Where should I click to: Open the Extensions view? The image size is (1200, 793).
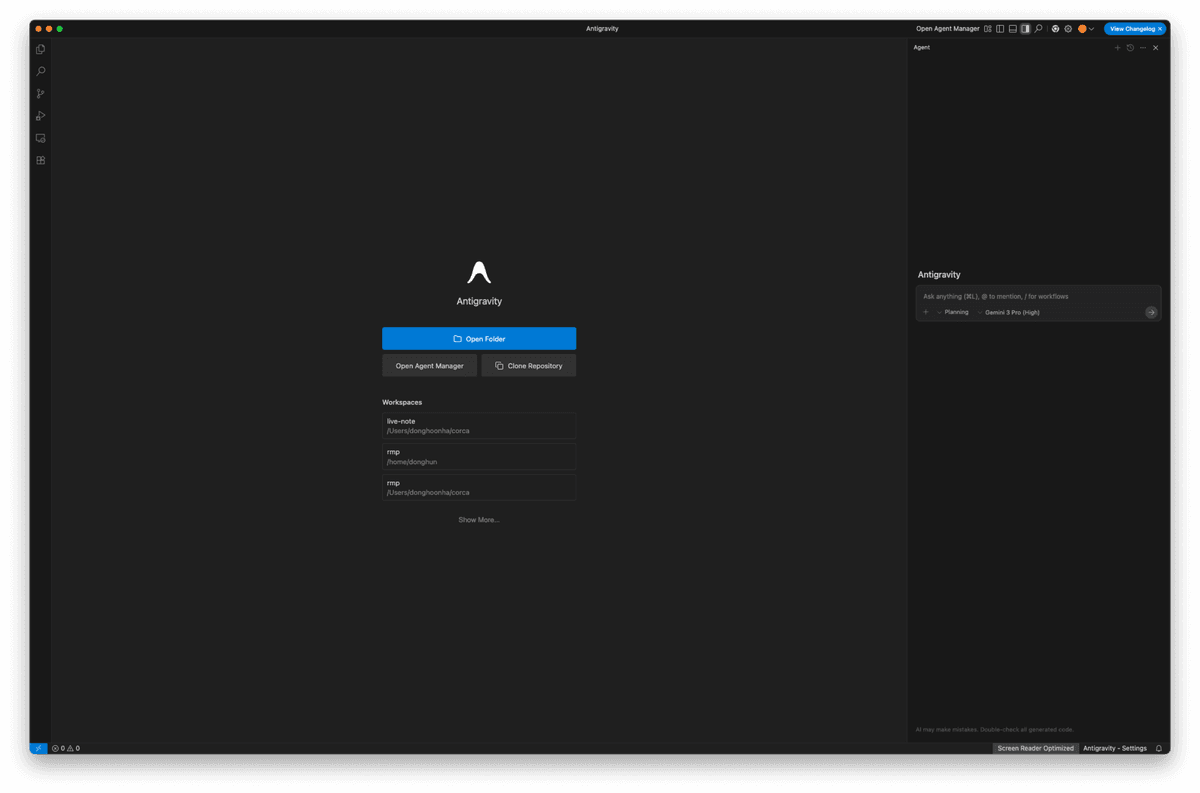pyautogui.click(x=40, y=160)
